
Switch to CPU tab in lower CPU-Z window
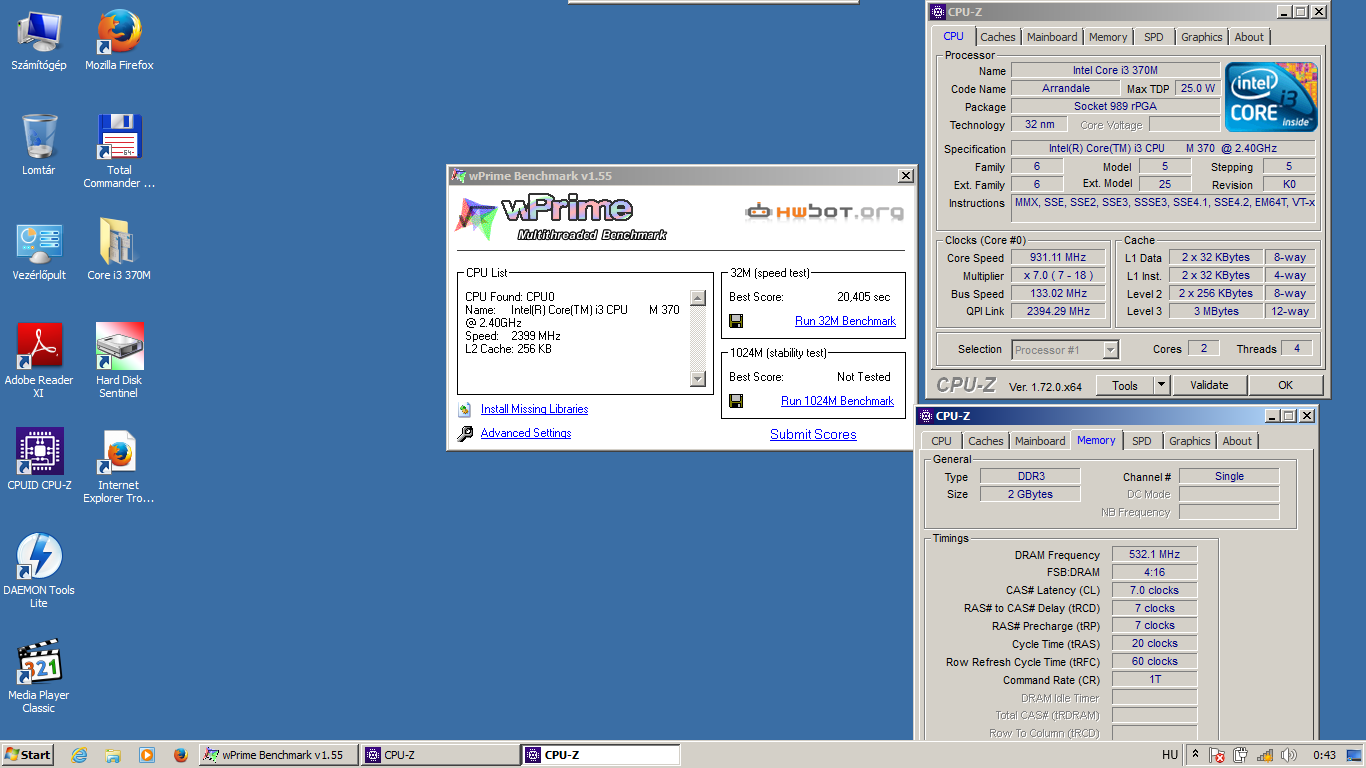click(x=942, y=441)
